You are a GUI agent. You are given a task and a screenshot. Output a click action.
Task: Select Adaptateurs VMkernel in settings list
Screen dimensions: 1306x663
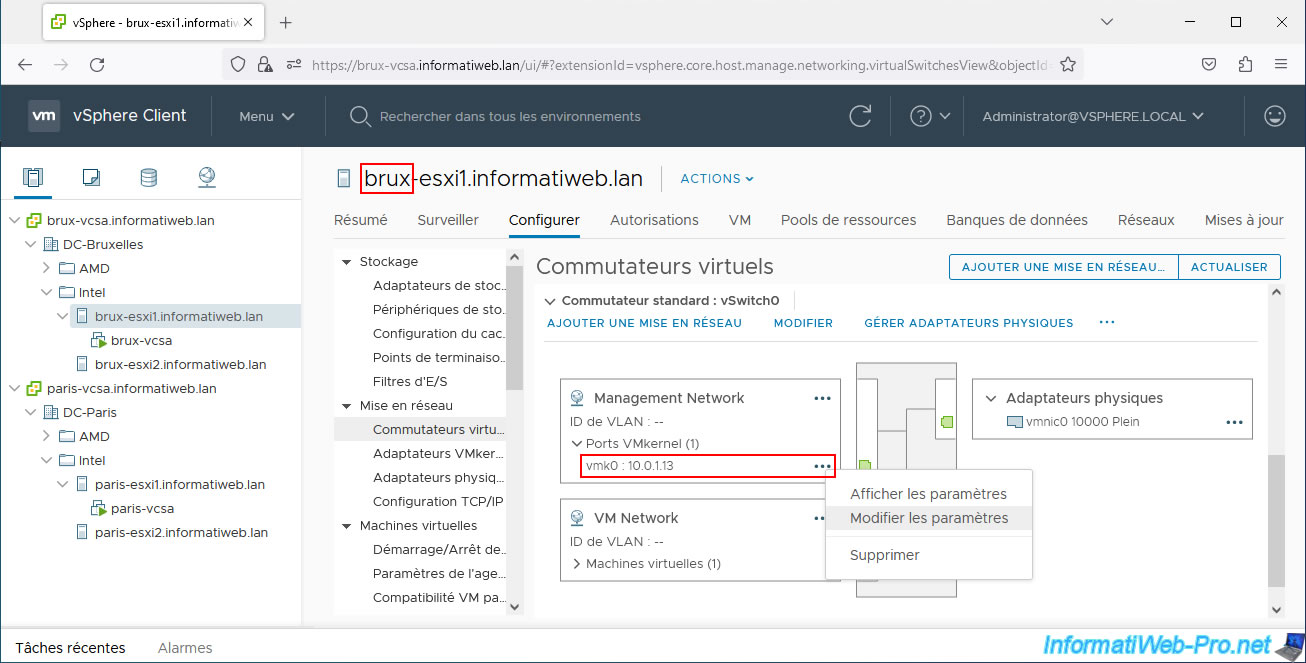pos(438,454)
